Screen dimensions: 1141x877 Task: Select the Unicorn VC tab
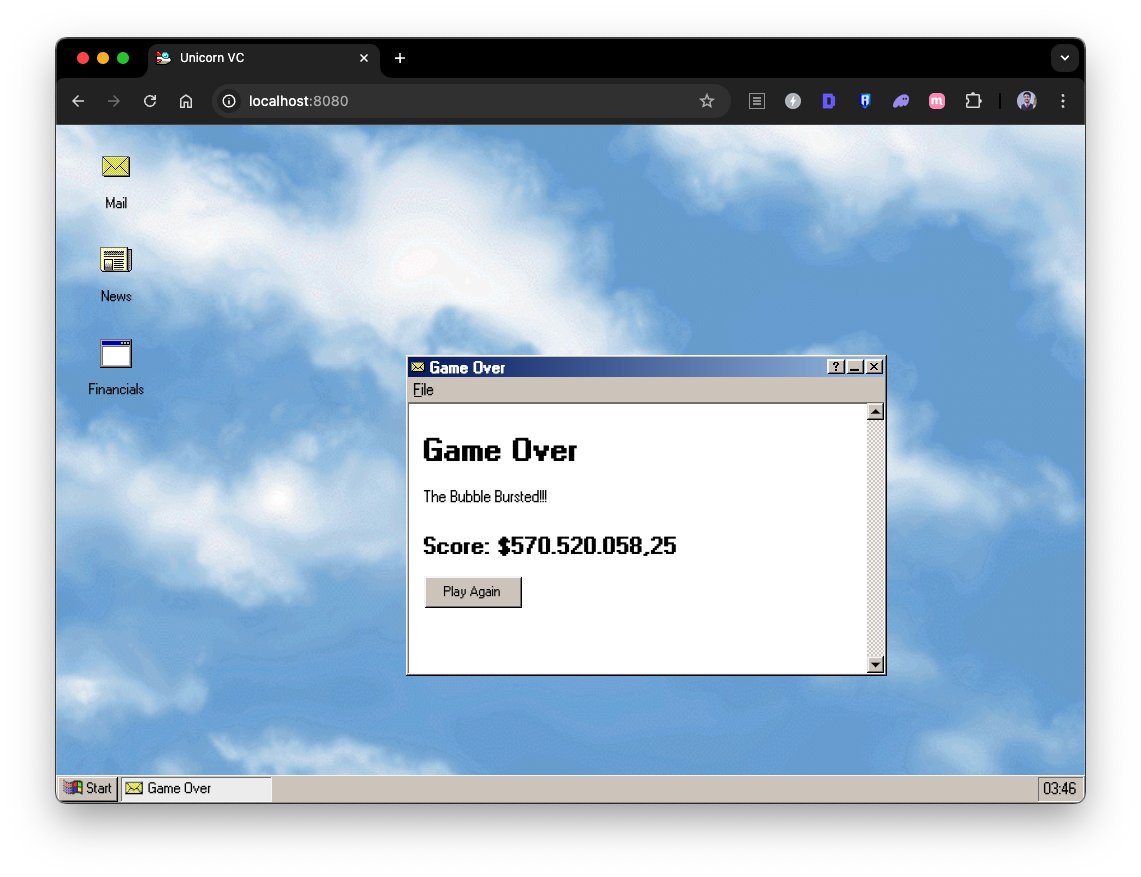tap(263, 58)
